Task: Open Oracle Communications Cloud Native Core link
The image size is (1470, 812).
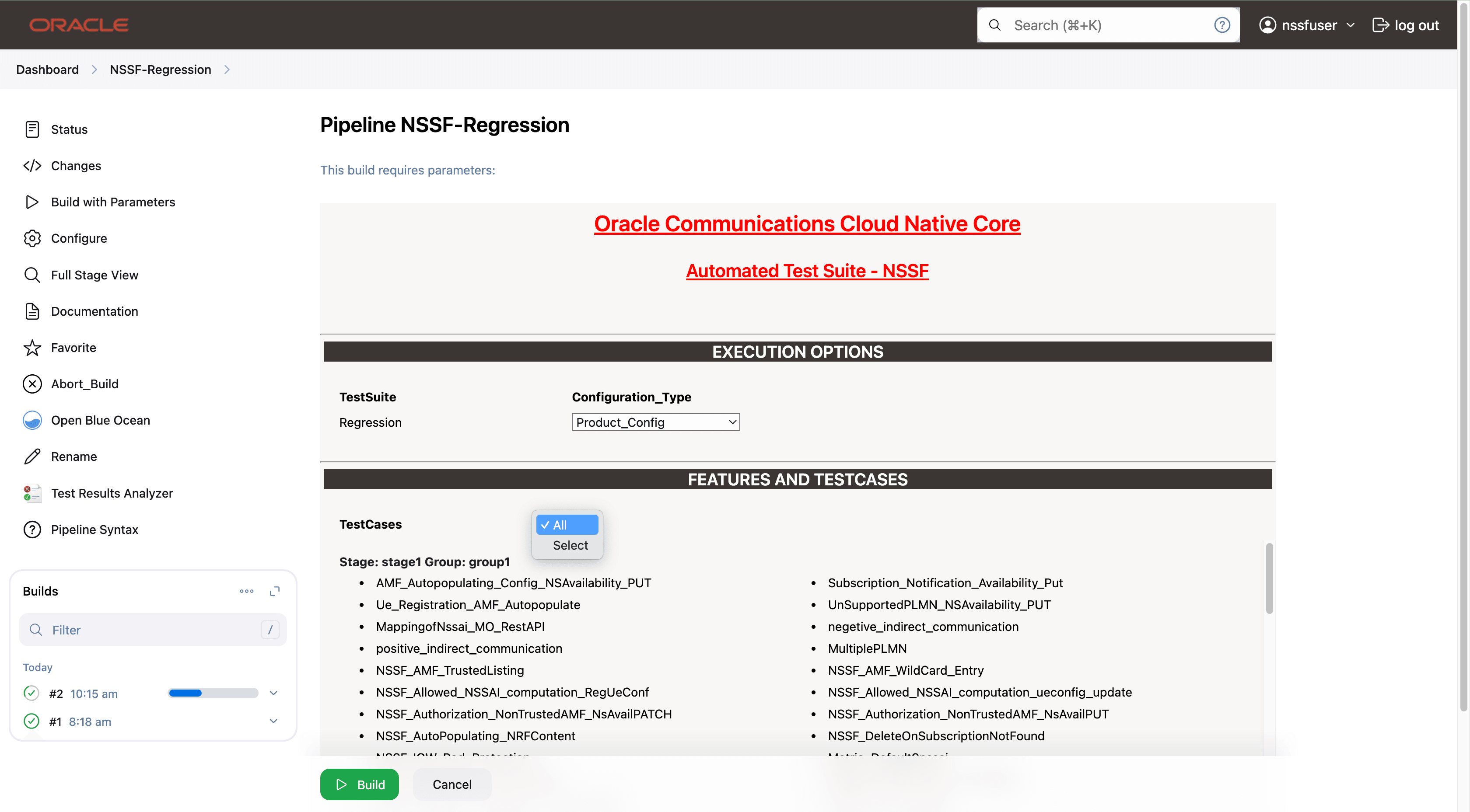Action: click(x=807, y=224)
